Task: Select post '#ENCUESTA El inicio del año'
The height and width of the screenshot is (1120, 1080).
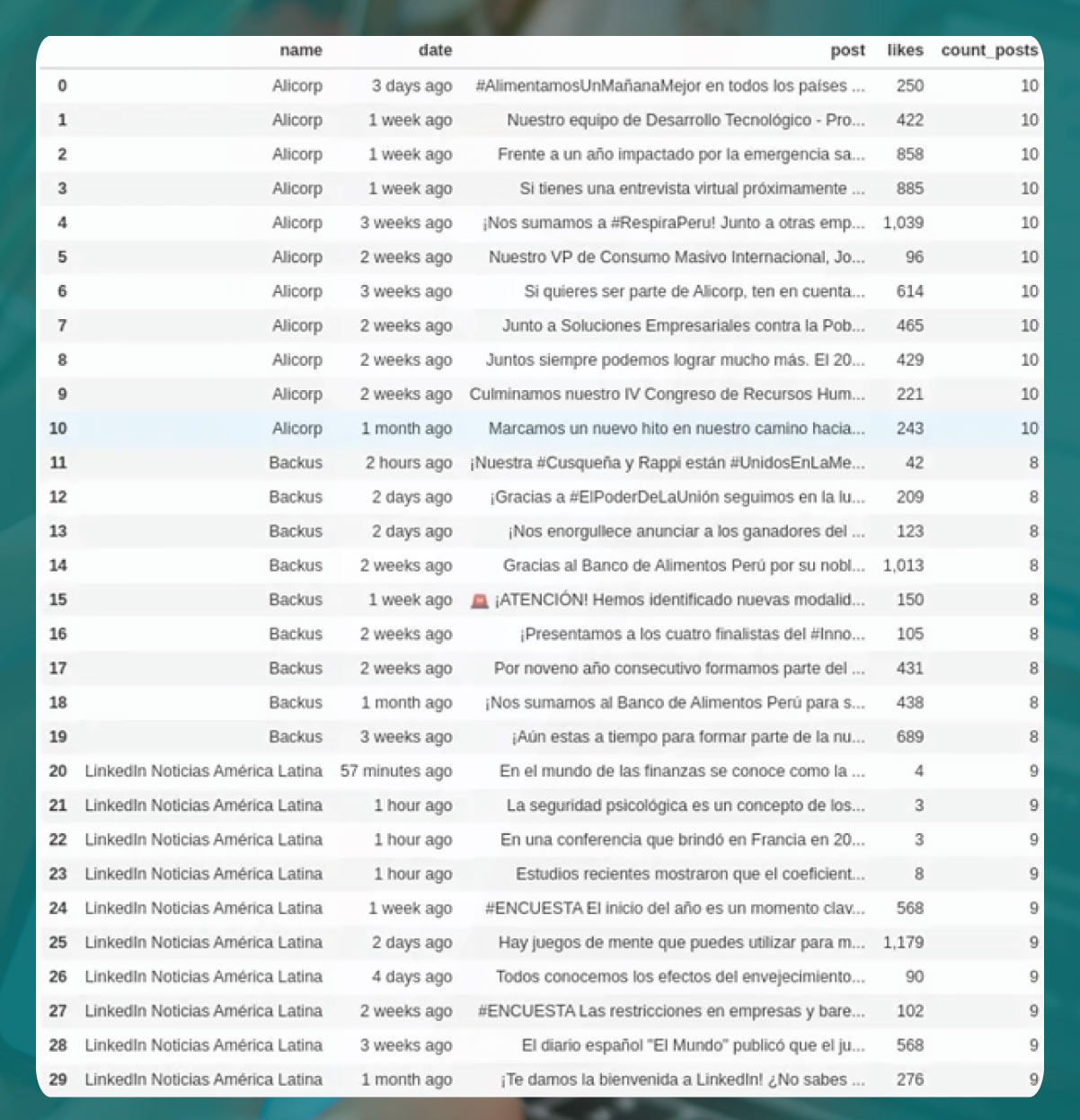Action: (675, 908)
